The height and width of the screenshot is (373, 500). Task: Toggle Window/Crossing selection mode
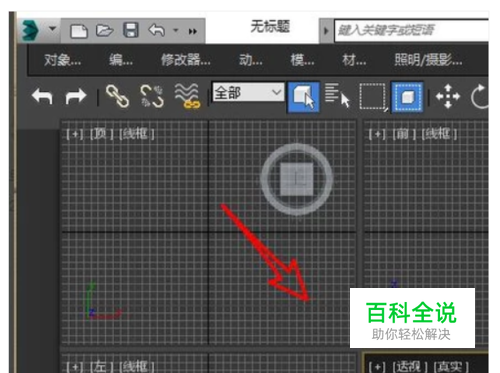coord(407,97)
